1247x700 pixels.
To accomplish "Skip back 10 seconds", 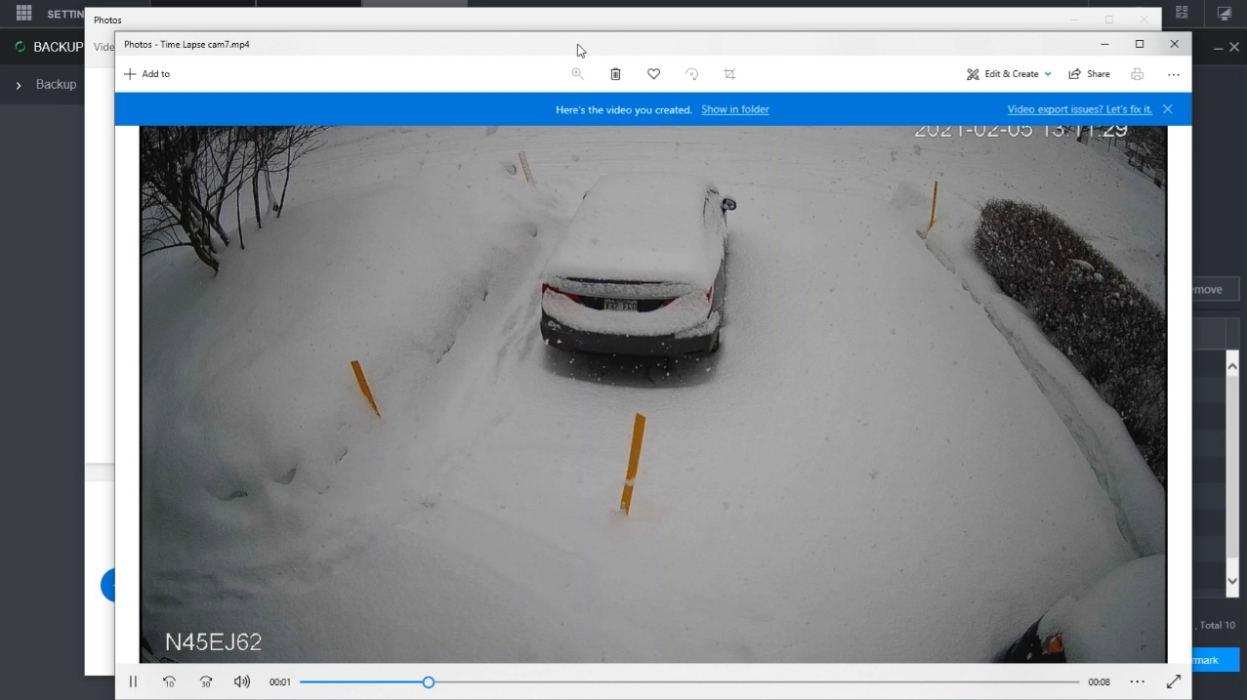I will [x=169, y=682].
